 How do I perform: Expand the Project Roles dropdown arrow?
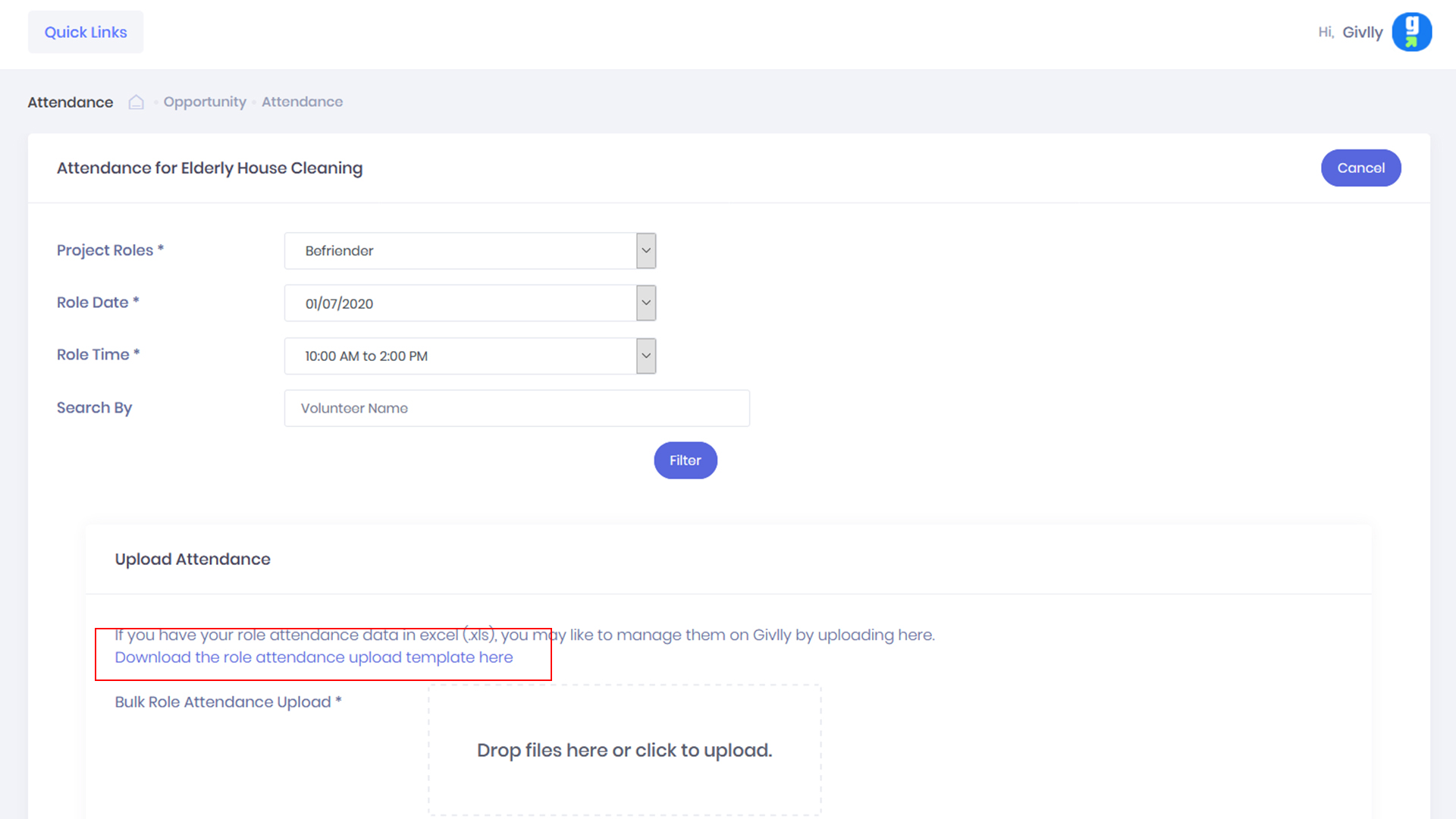click(x=646, y=250)
